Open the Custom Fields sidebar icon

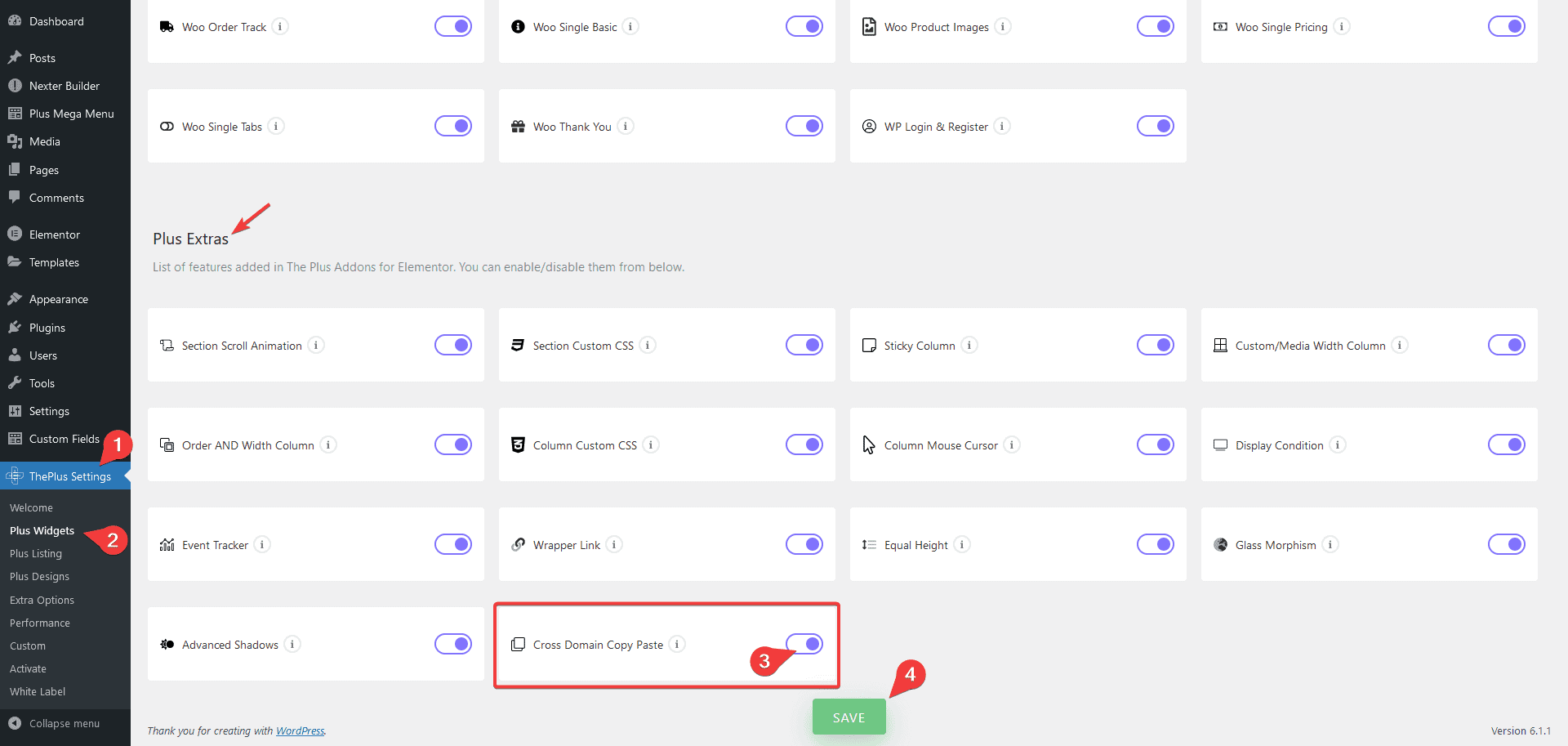[14, 439]
